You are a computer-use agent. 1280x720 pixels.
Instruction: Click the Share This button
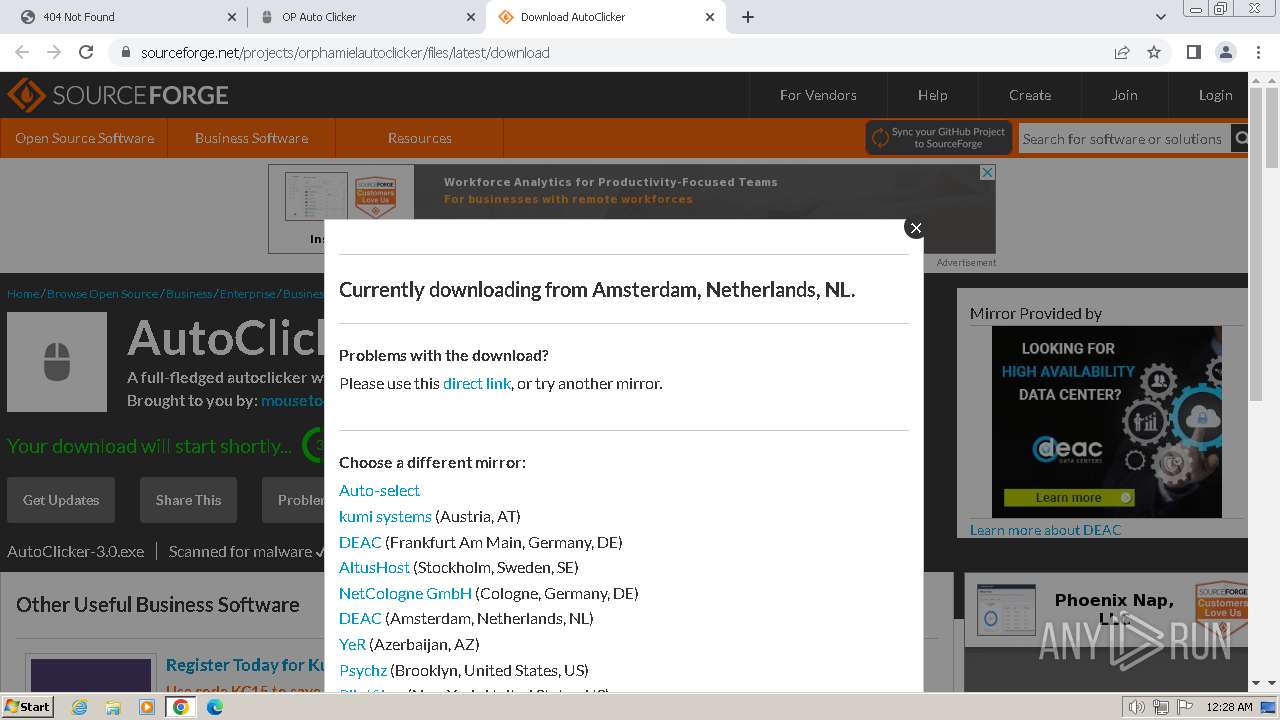[188, 500]
